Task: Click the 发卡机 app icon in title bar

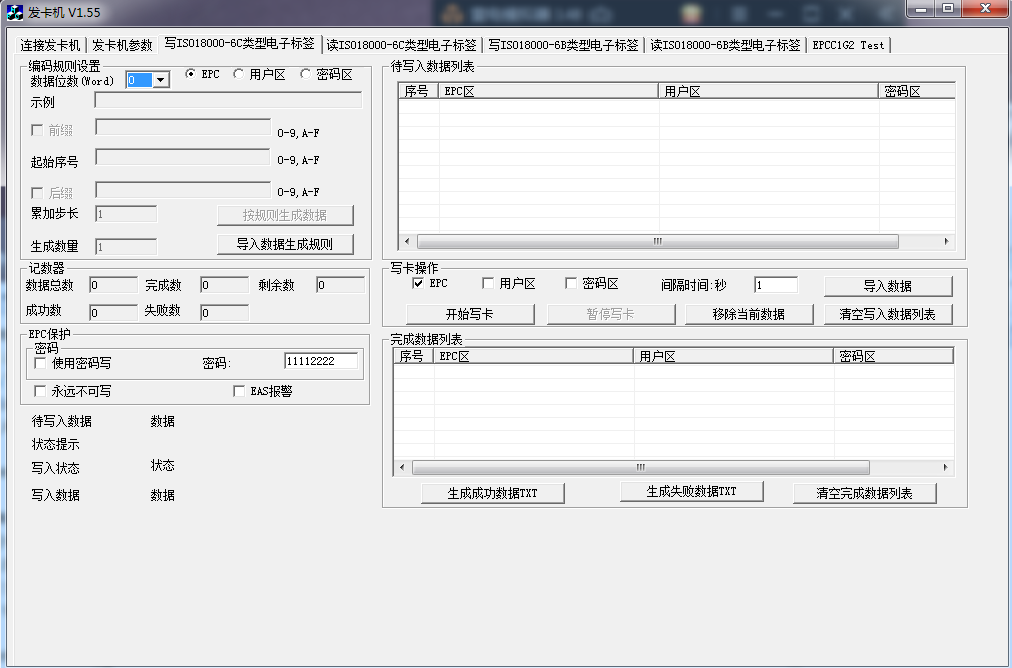Action: point(14,12)
